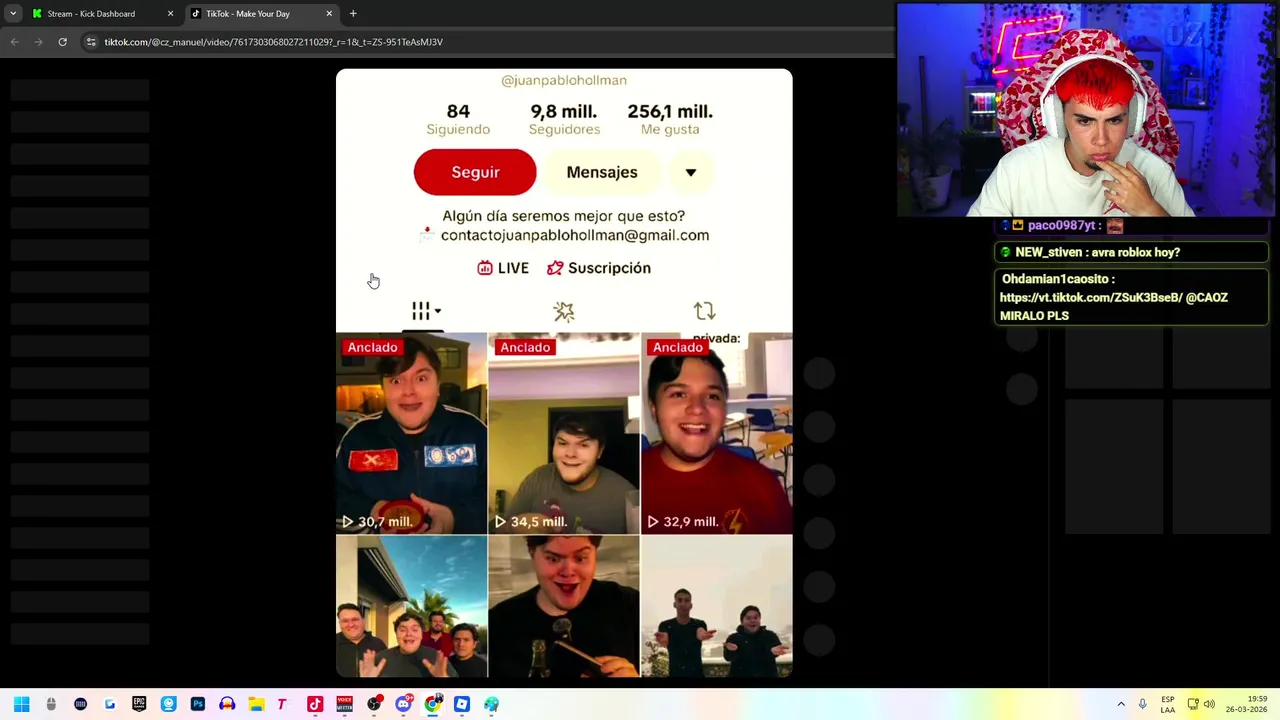The height and width of the screenshot is (720, 1280).
Task: Go back to the previous page
Action: pos(14,42)
